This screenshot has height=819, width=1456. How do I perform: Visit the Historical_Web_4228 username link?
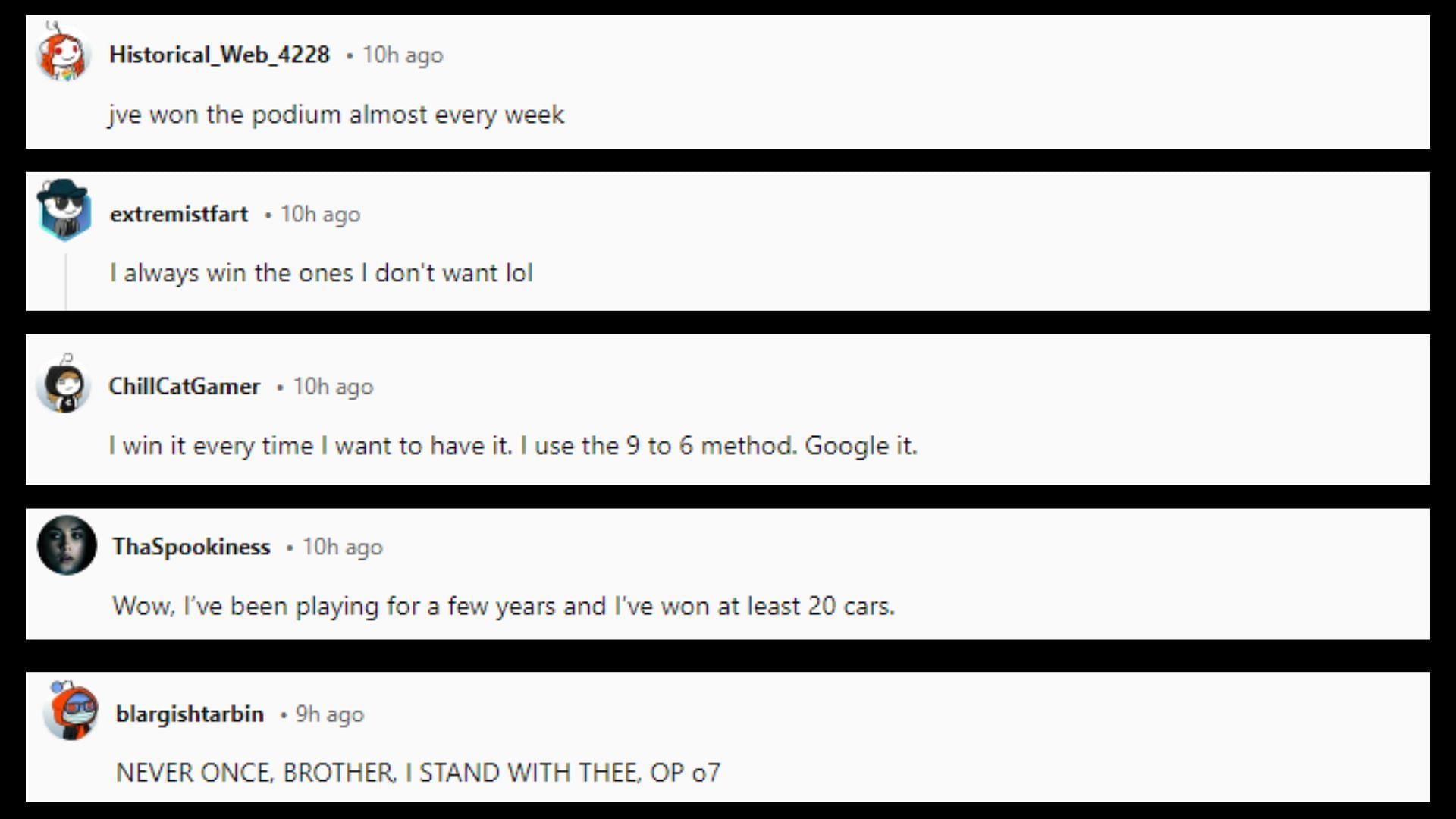click(x=219, y=55)
